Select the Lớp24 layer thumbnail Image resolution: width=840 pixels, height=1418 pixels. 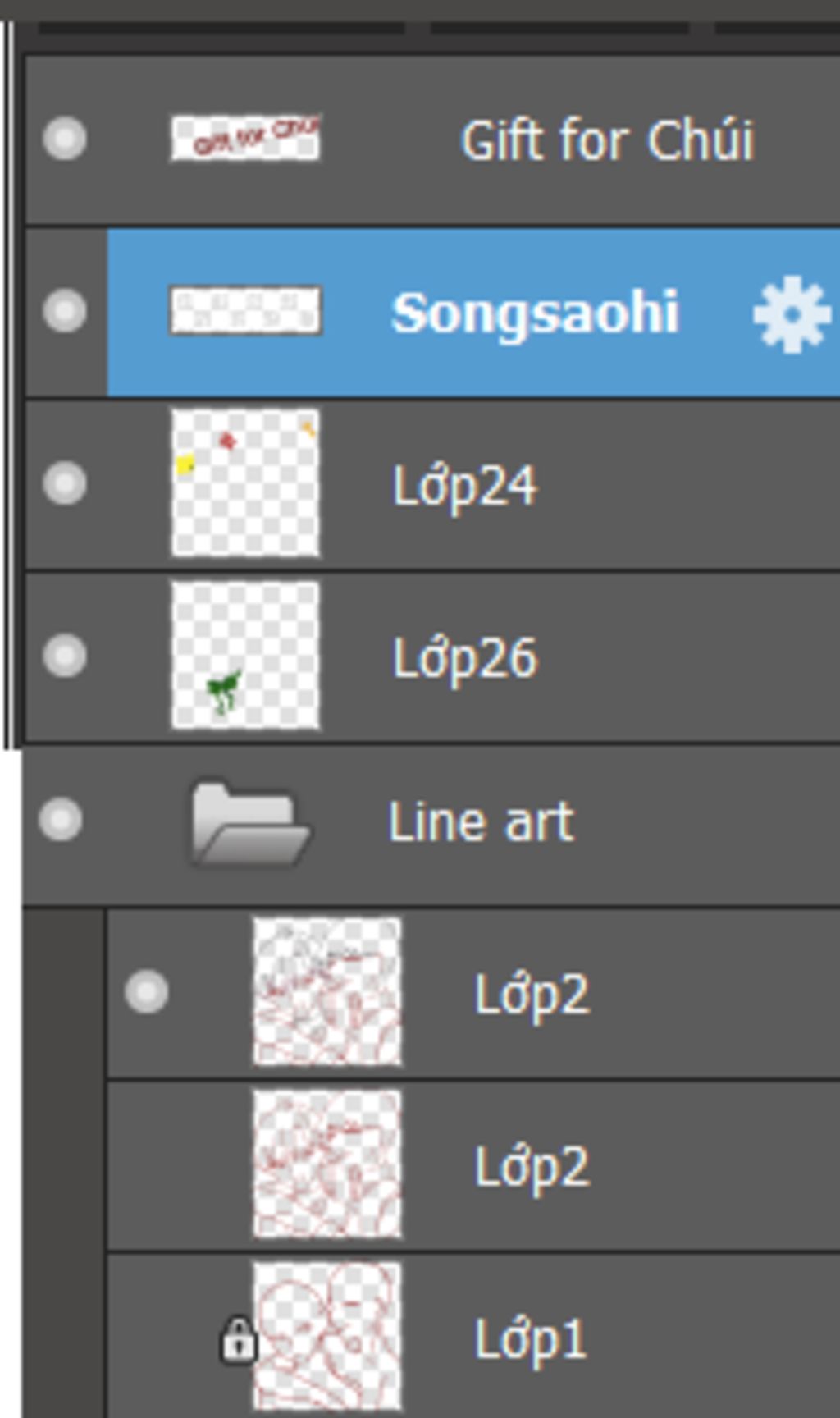(245, 483)
